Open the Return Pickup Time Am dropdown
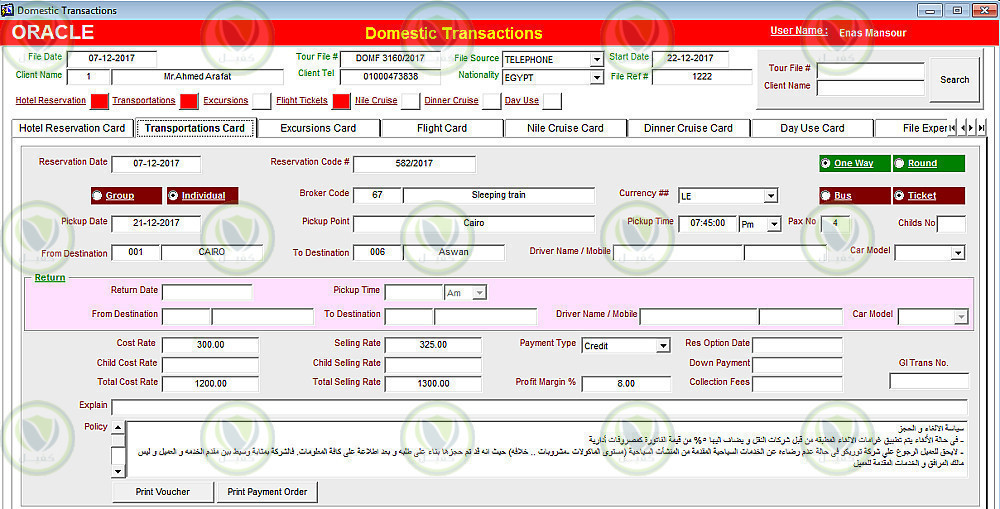Screen dimensions: 1000x509 [480, 293]
